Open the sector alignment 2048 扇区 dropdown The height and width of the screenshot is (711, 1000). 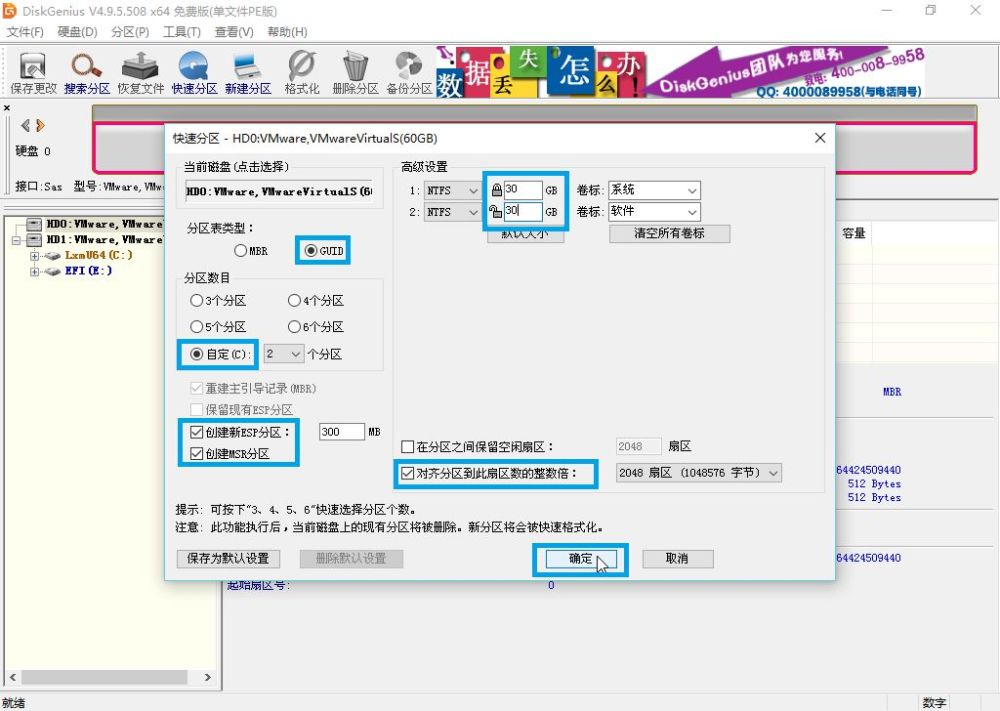pos(698,473)
